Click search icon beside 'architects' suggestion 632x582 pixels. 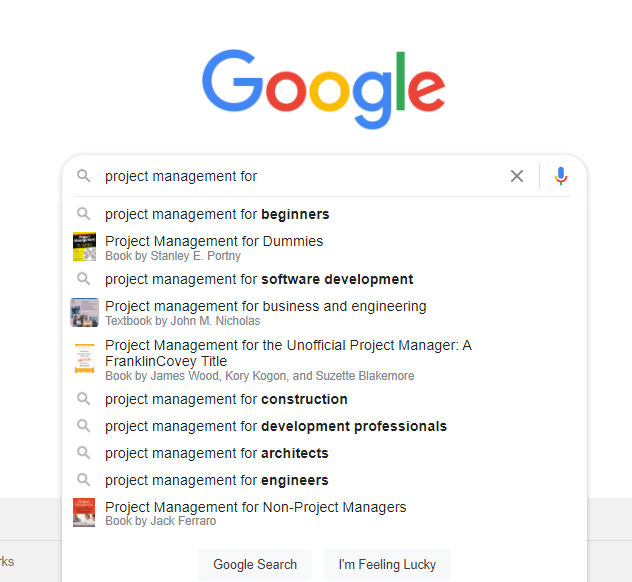pyautogui.click(x=84, y=453)
